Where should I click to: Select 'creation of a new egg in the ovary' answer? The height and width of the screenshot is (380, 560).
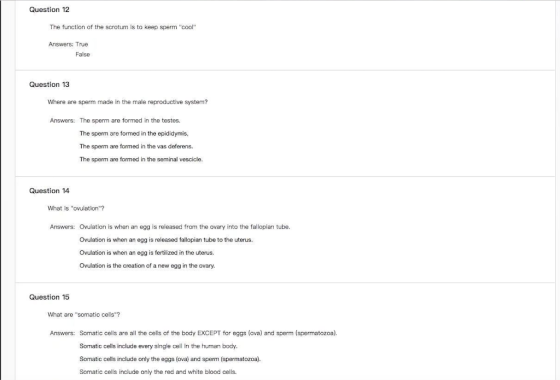point(147,265)
